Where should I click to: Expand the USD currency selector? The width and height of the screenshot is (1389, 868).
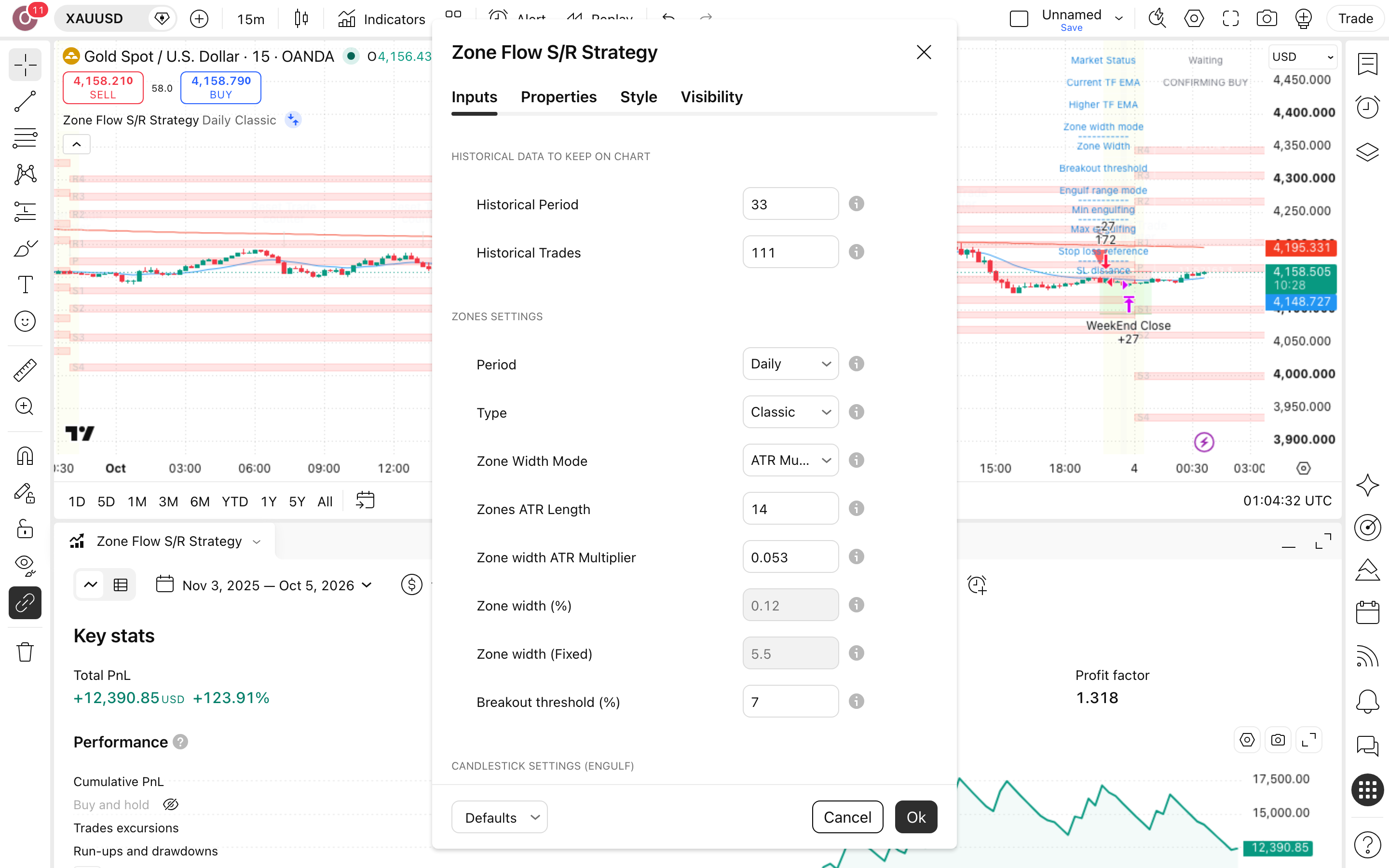1302,57
